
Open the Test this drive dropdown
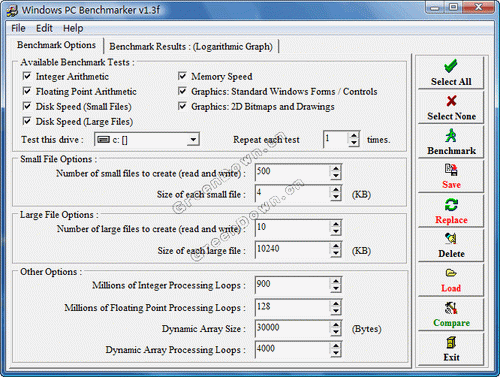193,140
